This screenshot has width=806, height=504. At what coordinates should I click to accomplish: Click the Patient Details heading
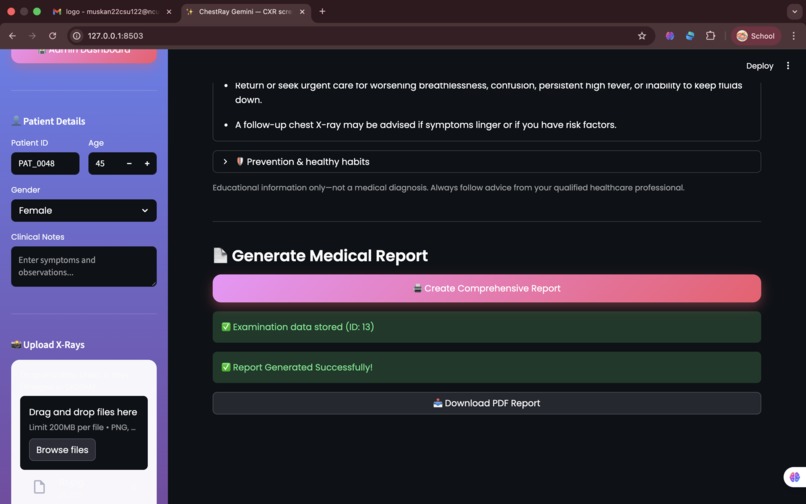pyautogui.click(x=48, y=121)
